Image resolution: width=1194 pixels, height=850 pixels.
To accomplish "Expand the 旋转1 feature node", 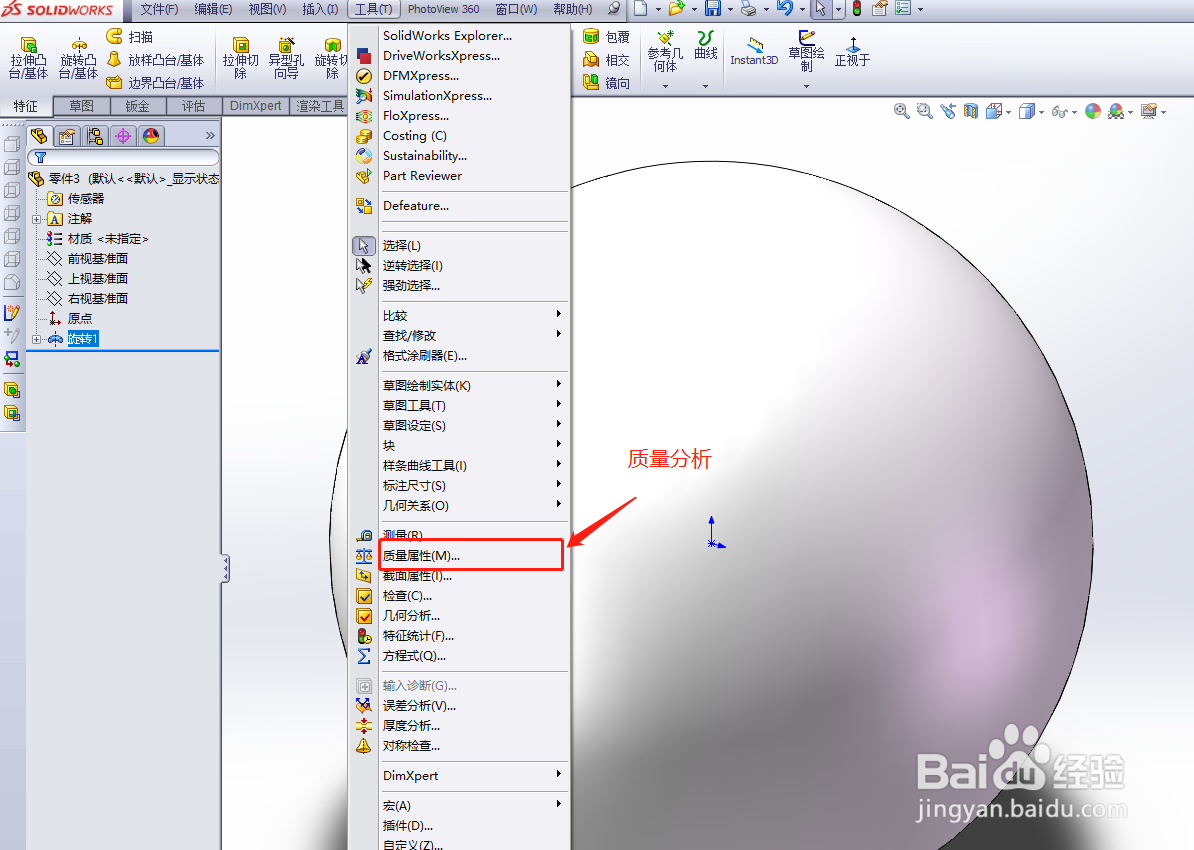I will [37, 340].
